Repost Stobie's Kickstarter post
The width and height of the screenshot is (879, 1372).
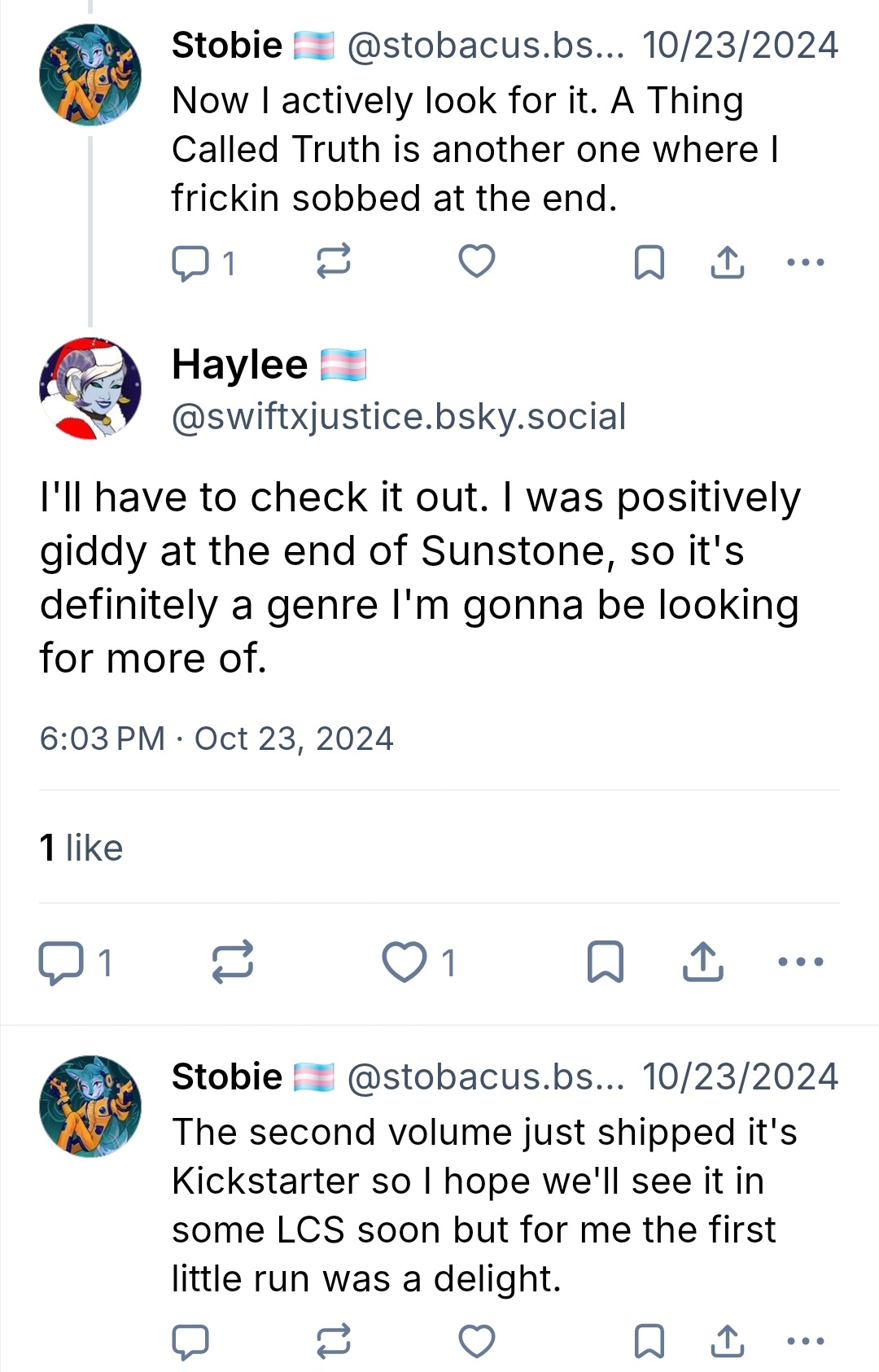[x=333, y=1341]
